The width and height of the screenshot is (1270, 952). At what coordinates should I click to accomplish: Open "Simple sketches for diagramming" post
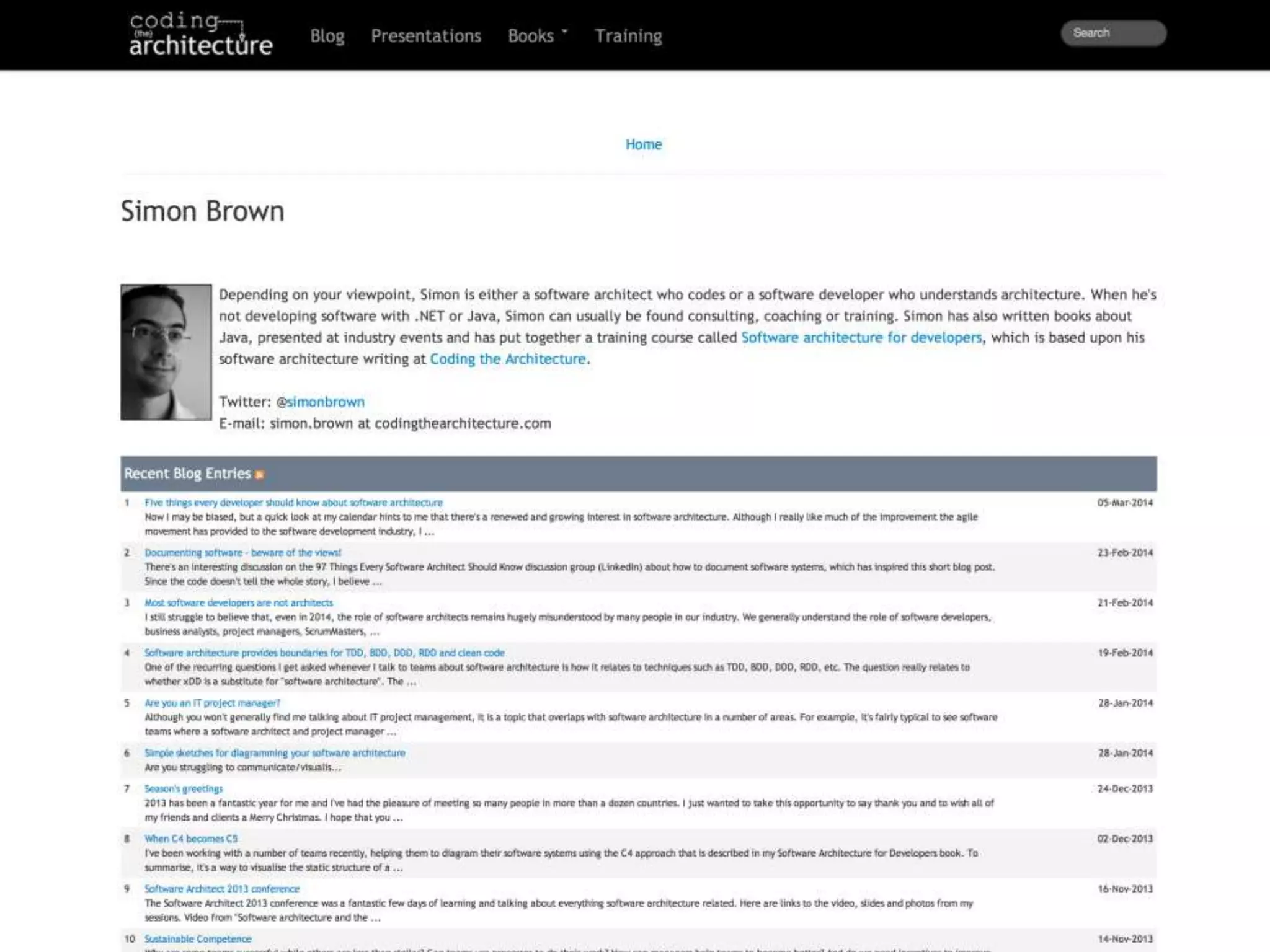(x=275, y=753)
